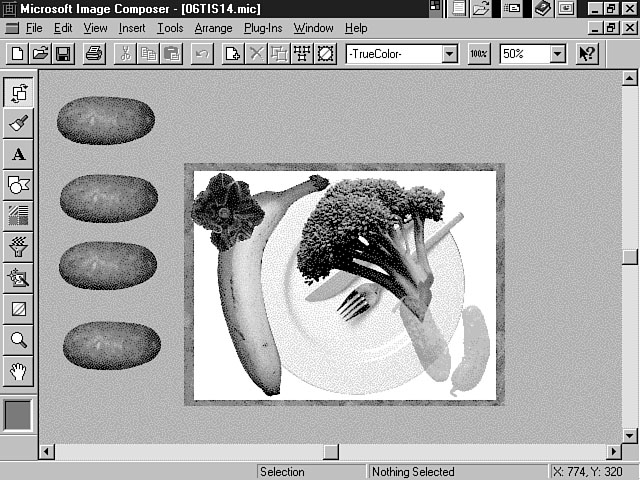Open file with the folder icon
Screen dimensions: 640x480
[x=40, y=54]
